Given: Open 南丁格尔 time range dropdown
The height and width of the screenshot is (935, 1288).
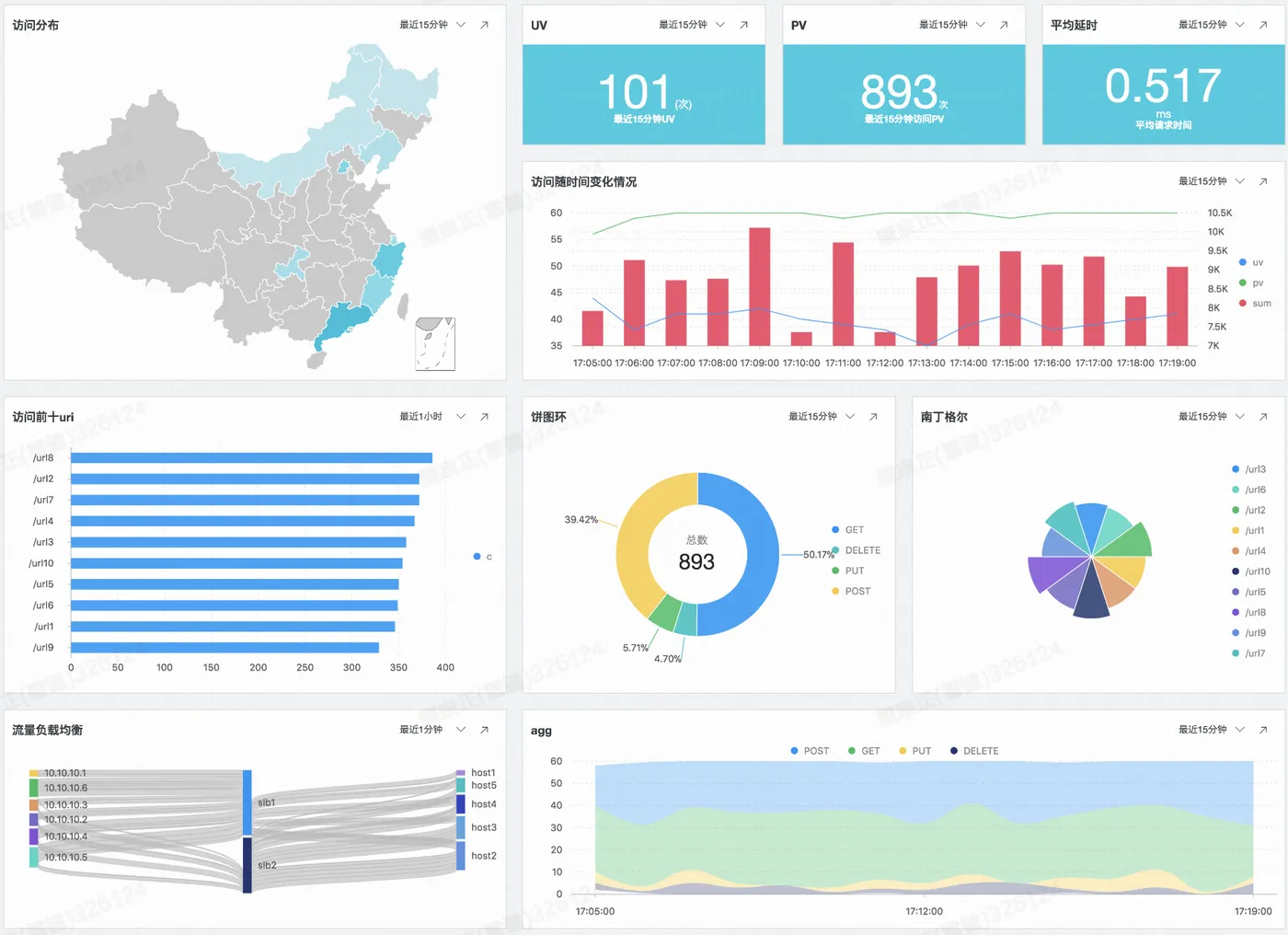Looking at the screenshot, I should pyautogui.click(x=1212, y=417).
